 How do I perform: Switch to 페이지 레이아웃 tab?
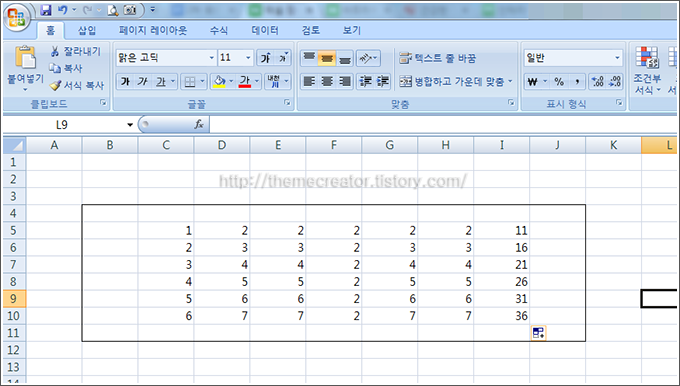pos(153,30)
